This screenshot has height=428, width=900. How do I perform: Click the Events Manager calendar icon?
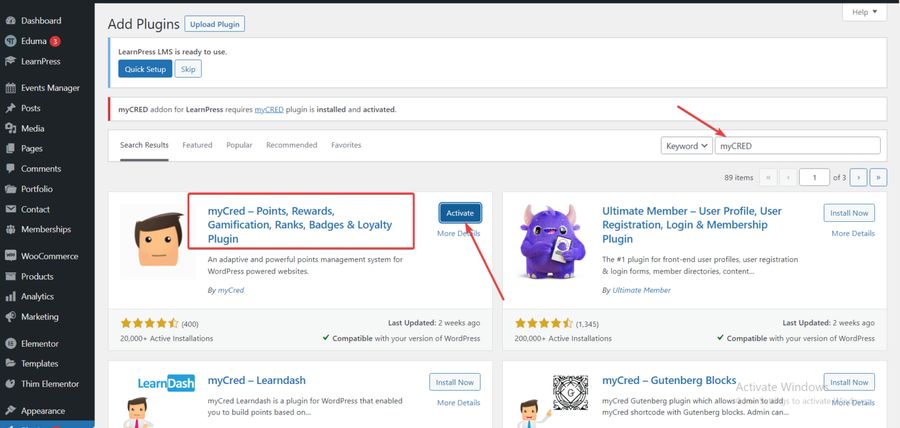(10, 88)
